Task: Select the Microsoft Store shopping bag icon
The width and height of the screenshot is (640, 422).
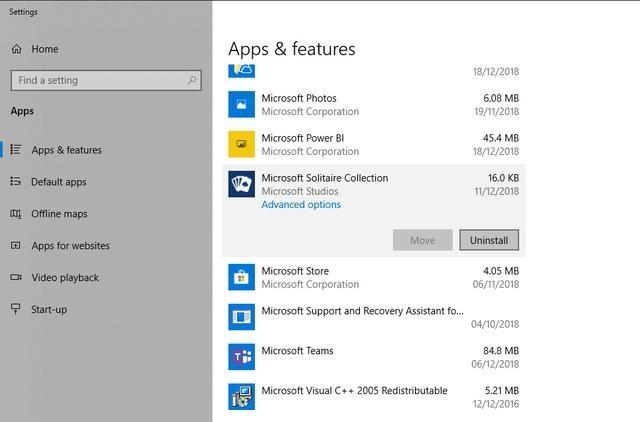Action: click(242, 277)
